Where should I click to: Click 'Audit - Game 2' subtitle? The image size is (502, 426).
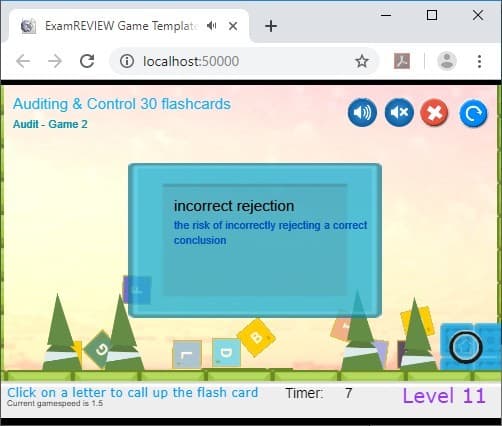point(50,124)
